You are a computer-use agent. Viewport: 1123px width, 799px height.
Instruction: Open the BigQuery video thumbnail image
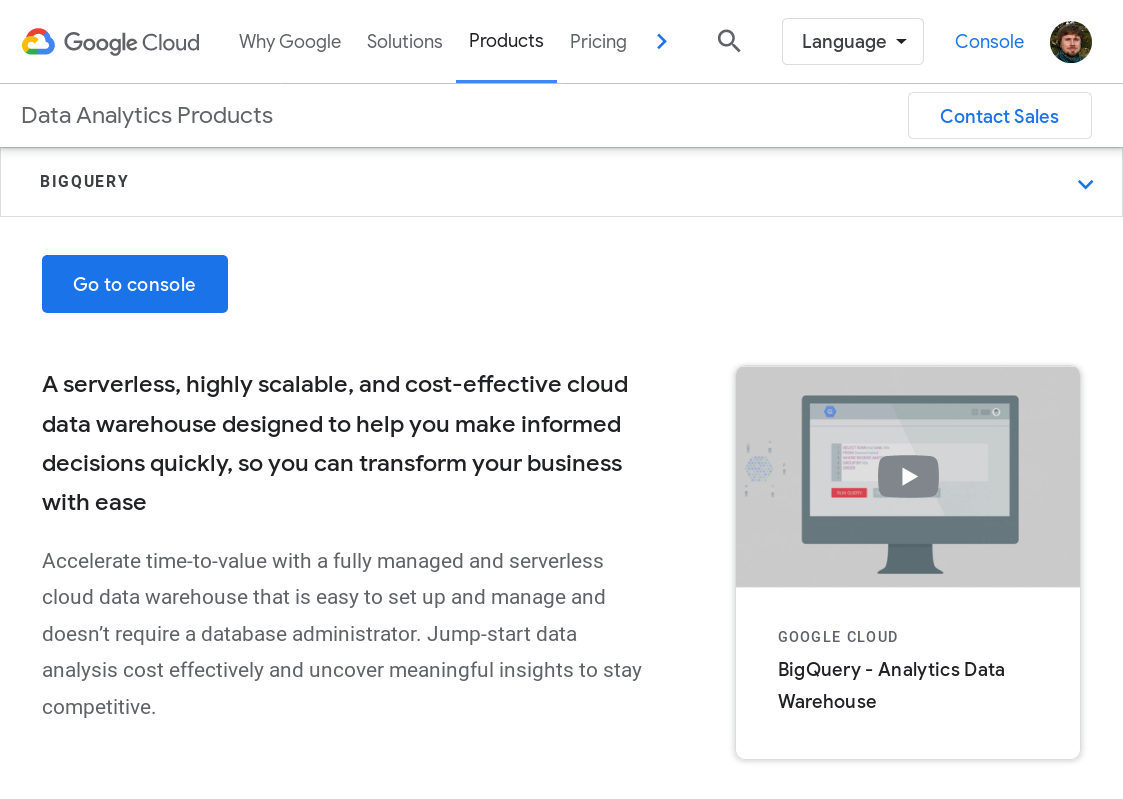point(907,477)
